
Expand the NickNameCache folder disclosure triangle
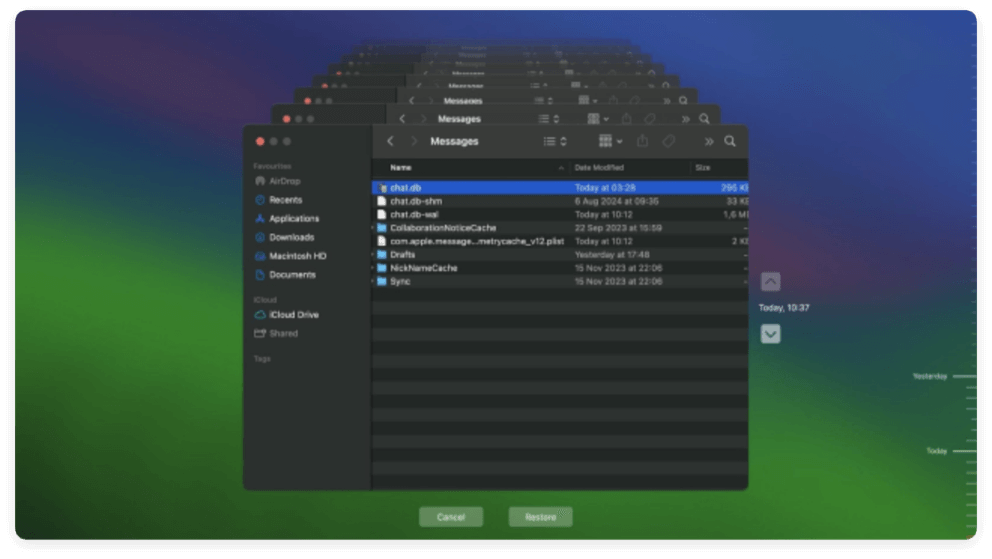pyautogui.click(x=373, y=268)
